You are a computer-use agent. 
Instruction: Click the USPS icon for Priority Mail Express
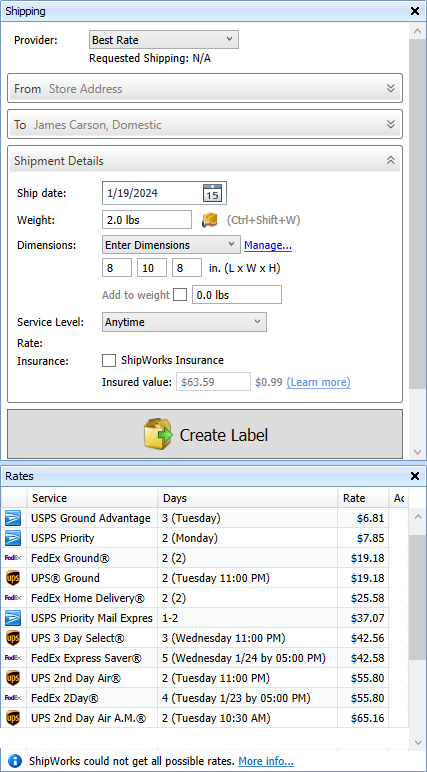click(13, 618)
